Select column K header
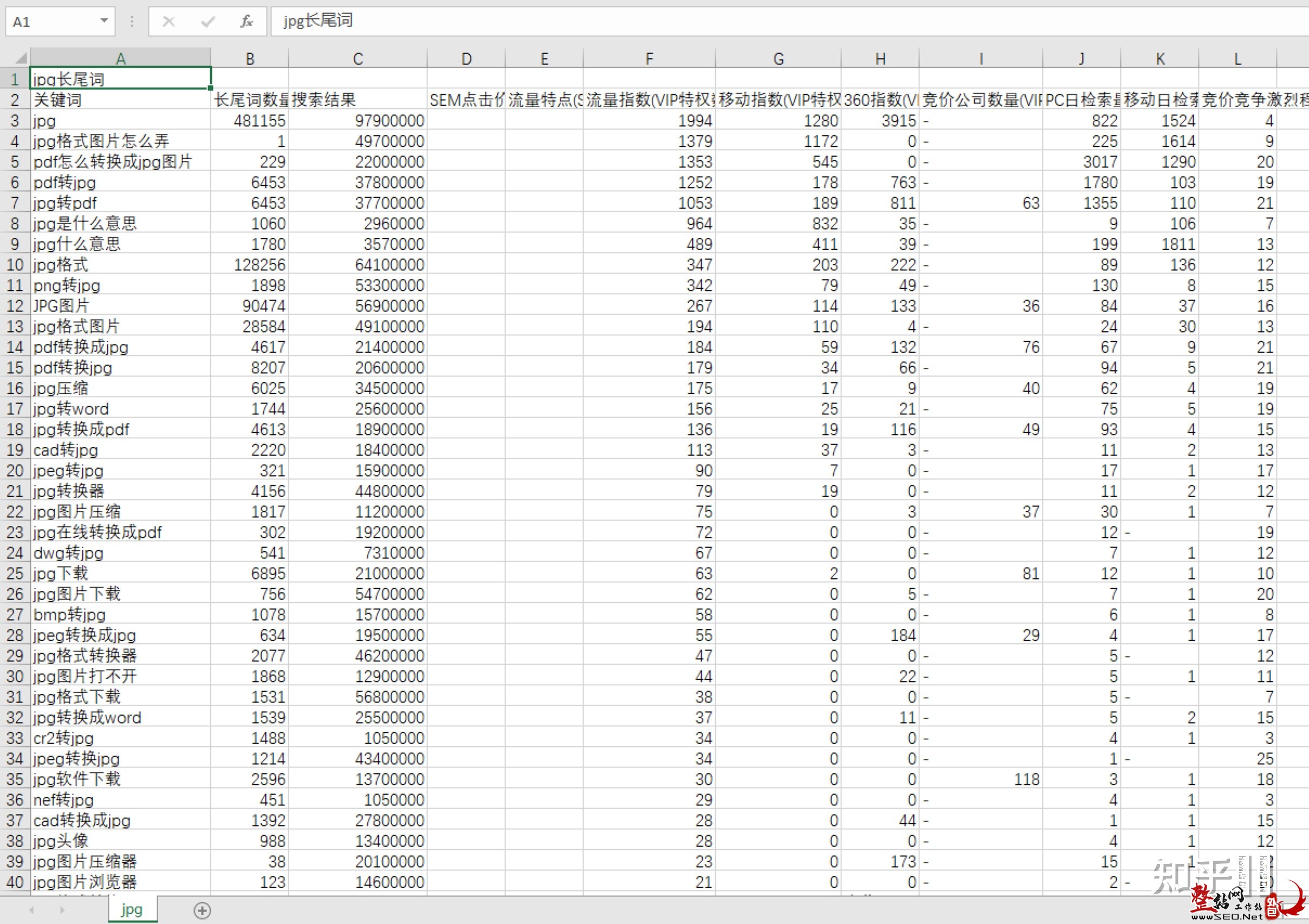Image resolution: width=1309 pixels, height=924 pixels. click(x=1159, y=58)
